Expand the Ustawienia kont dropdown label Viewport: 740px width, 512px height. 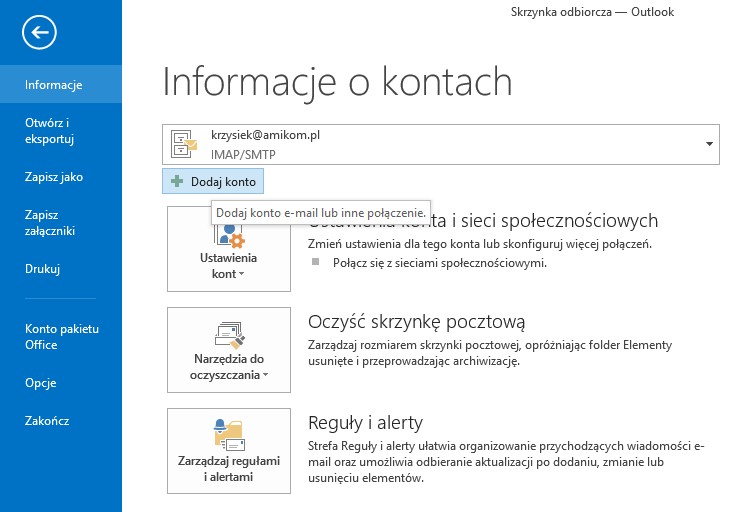pyautogui.click(x=229, y=266)
